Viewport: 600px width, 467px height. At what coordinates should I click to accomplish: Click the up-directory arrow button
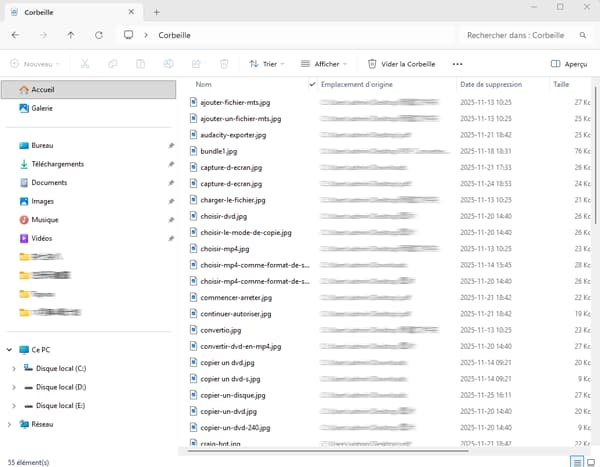click(x=70, y=35)
